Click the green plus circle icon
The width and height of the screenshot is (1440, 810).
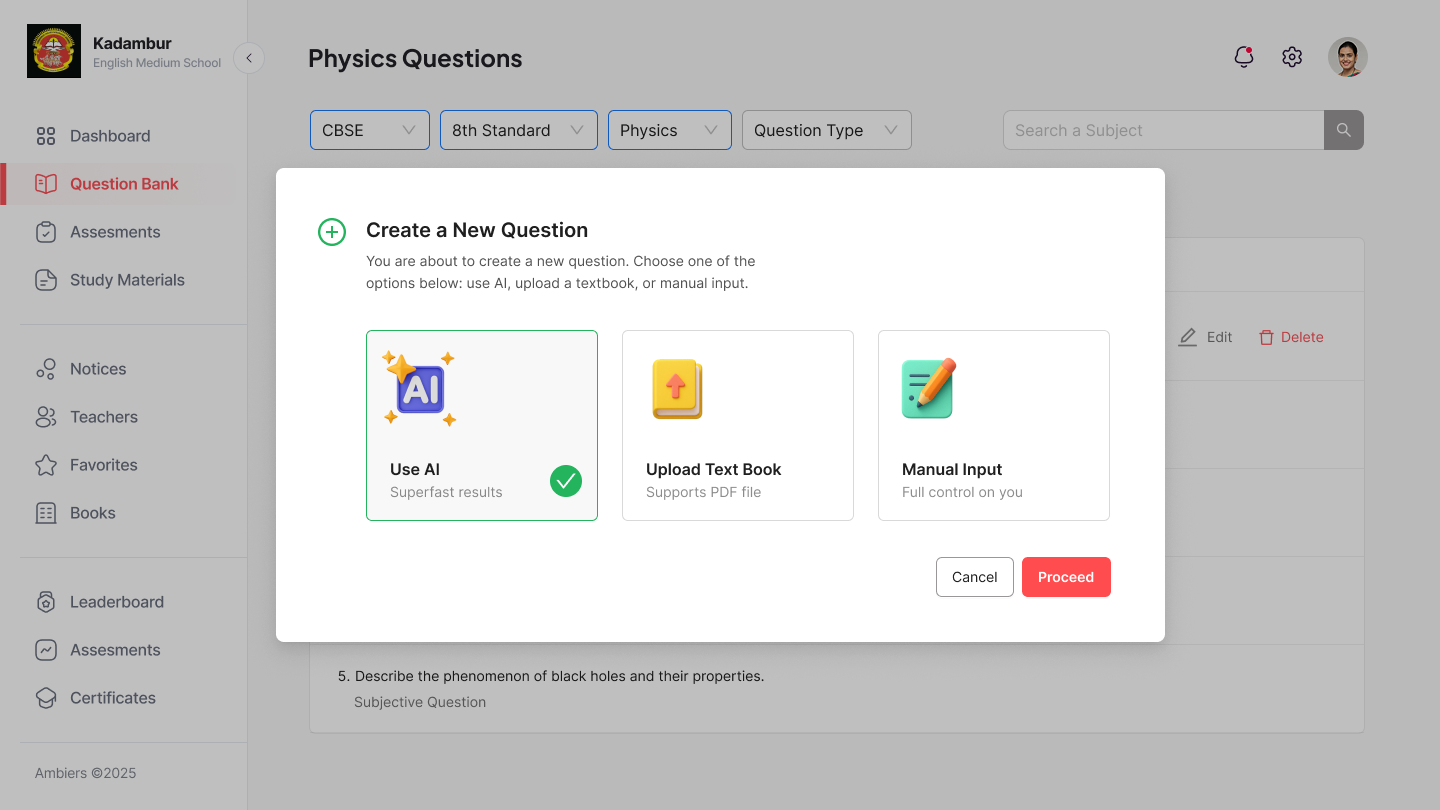click(x=332, y=232)
